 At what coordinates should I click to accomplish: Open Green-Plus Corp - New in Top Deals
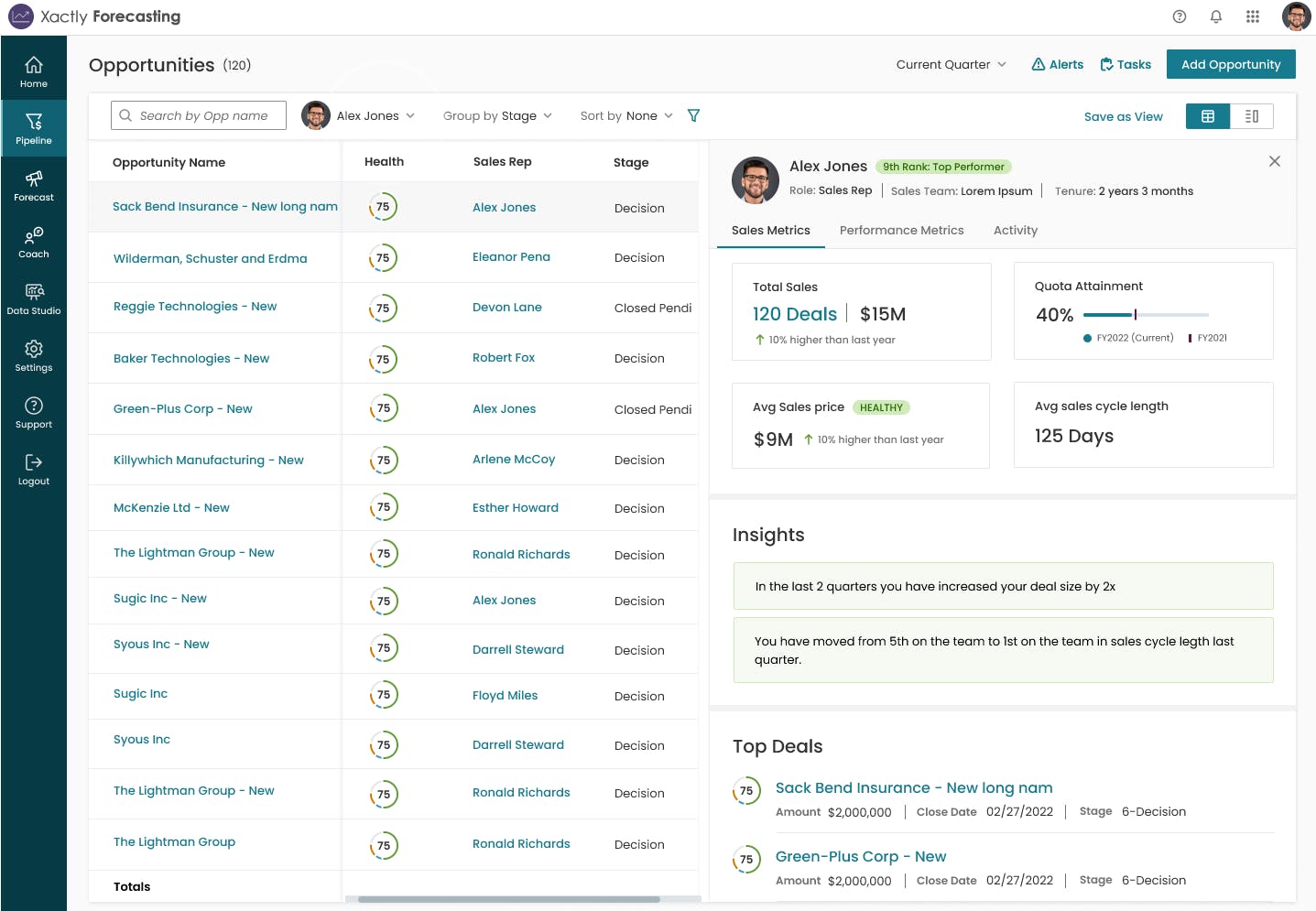click(861, 856)
